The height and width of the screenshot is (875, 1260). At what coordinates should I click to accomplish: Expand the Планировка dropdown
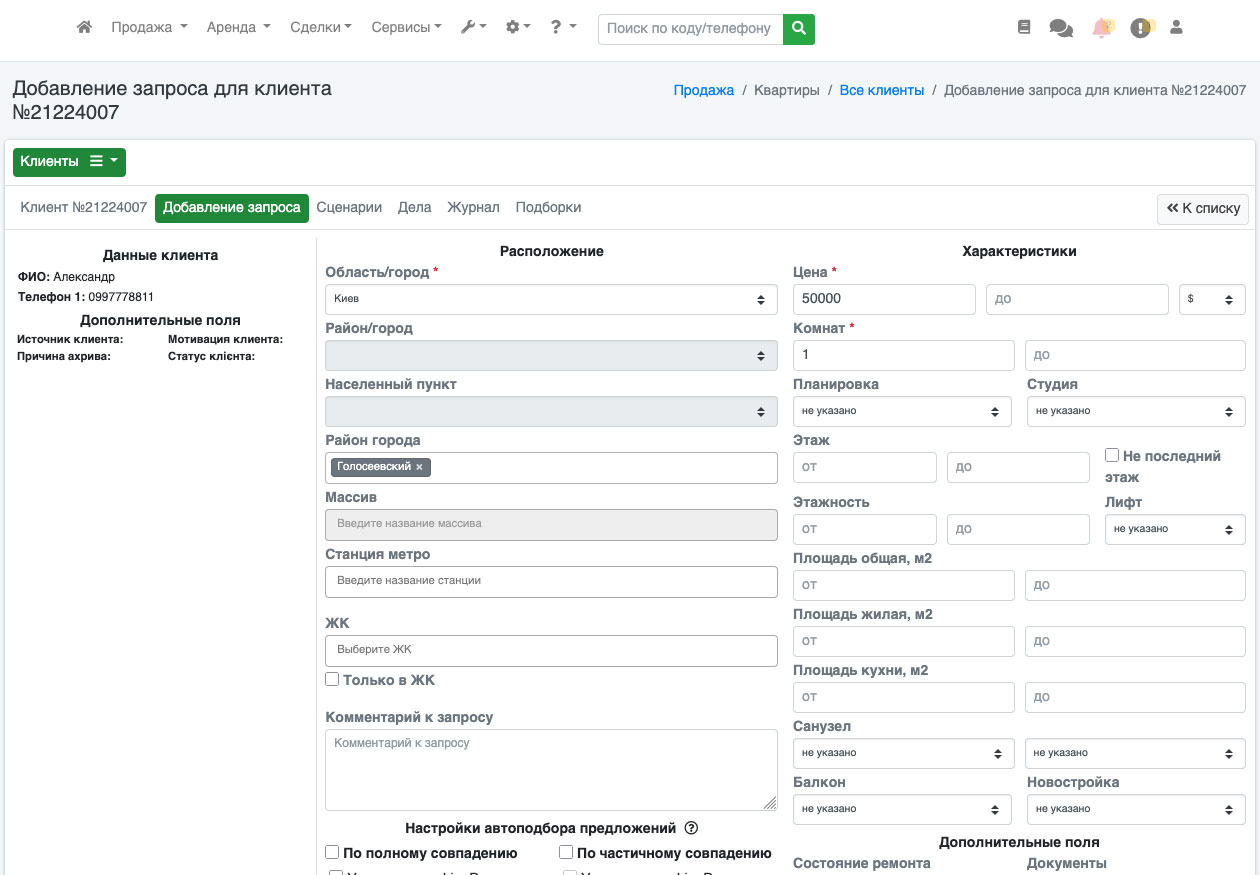pyautogui.click(x=901, y=411)
